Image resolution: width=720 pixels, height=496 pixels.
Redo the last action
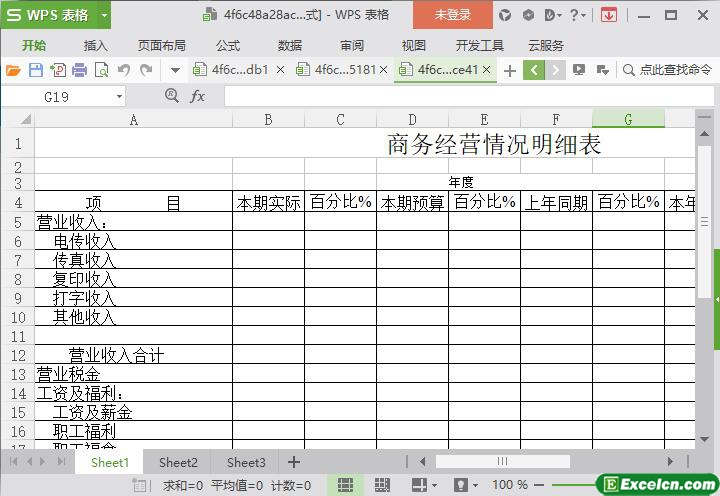[146, 70]
